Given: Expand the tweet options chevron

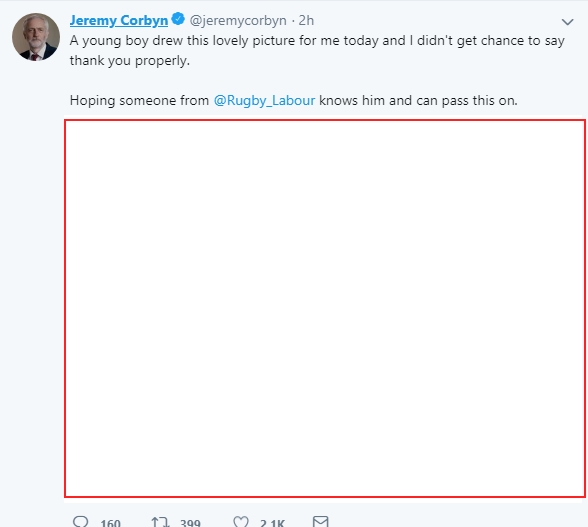Looking at the screenshot, I should pyautogui.click(x=567, y=22).
